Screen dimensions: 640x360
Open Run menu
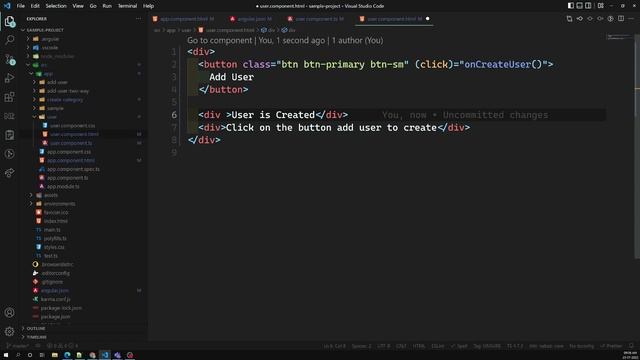(x=107, y=6)
